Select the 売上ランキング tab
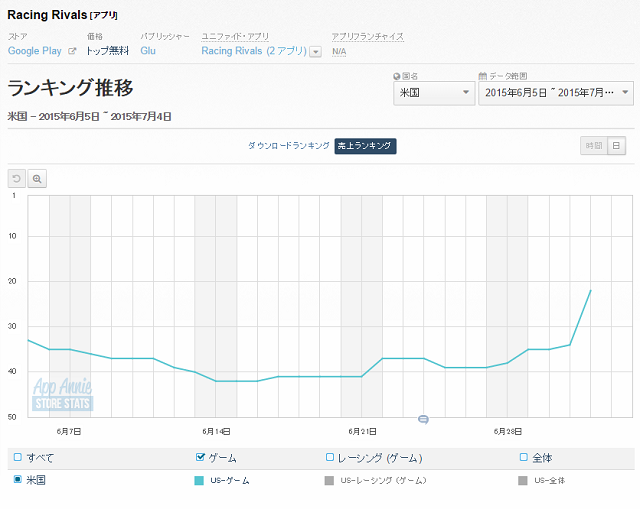The height and width of the screenshot is (509, 640). tap(365, 146)
